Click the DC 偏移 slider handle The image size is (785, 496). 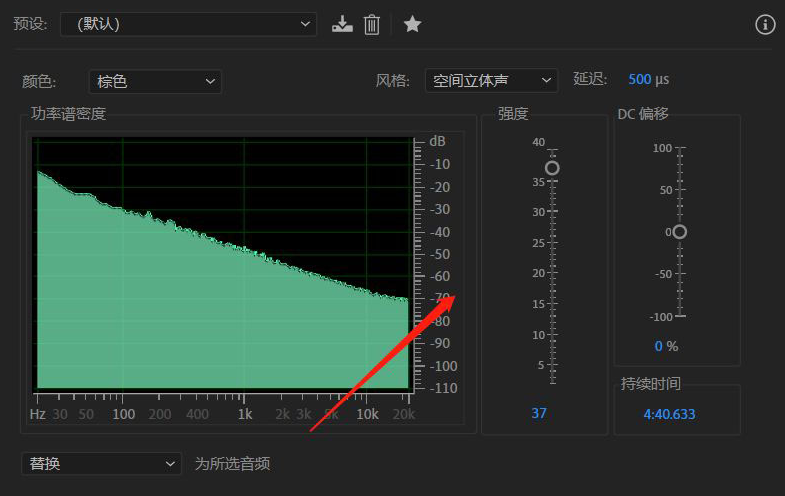point(680,232)
